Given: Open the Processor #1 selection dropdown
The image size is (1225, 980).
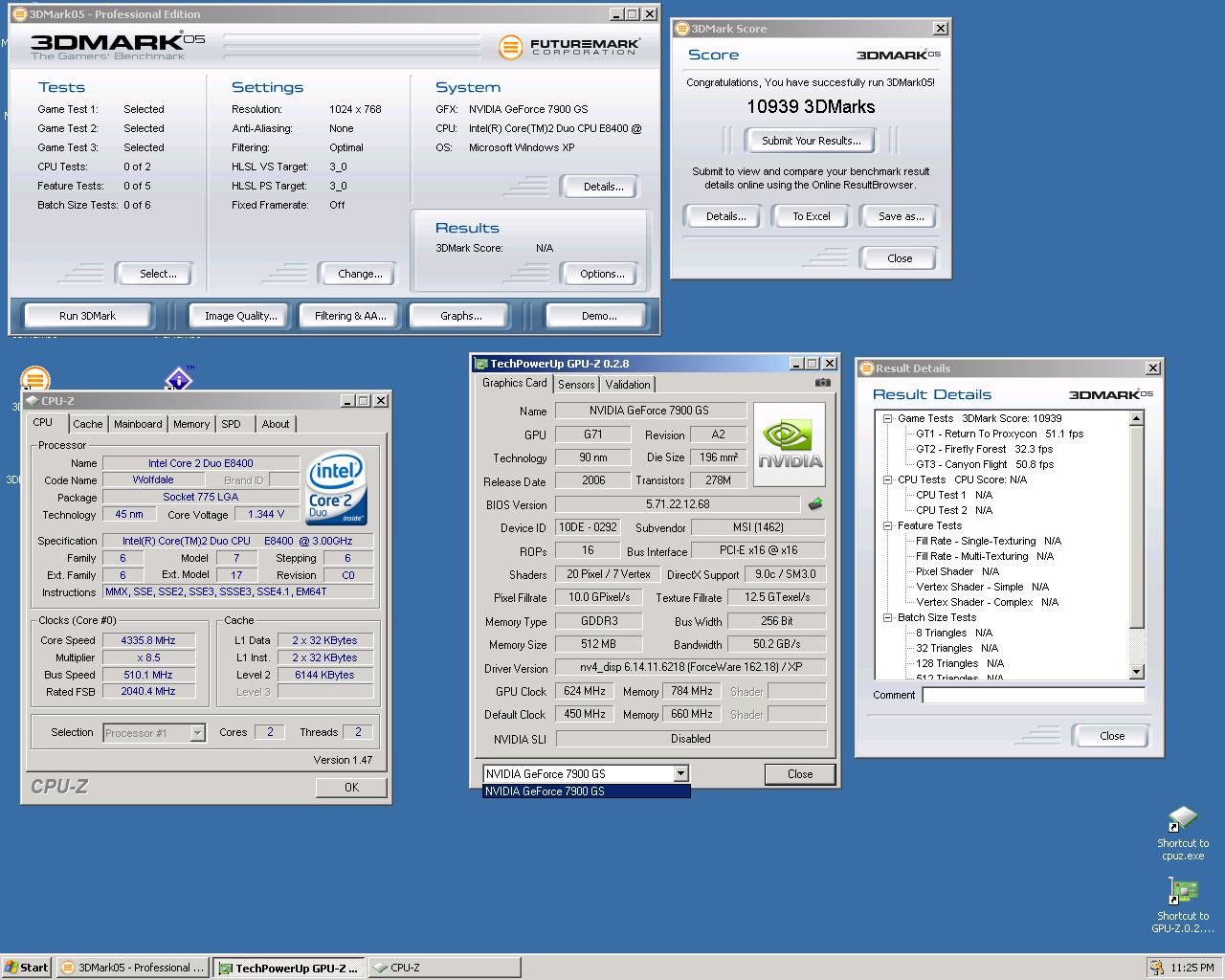Looking at the screenshot, I should pyautogui.click(x=197, y=733).
